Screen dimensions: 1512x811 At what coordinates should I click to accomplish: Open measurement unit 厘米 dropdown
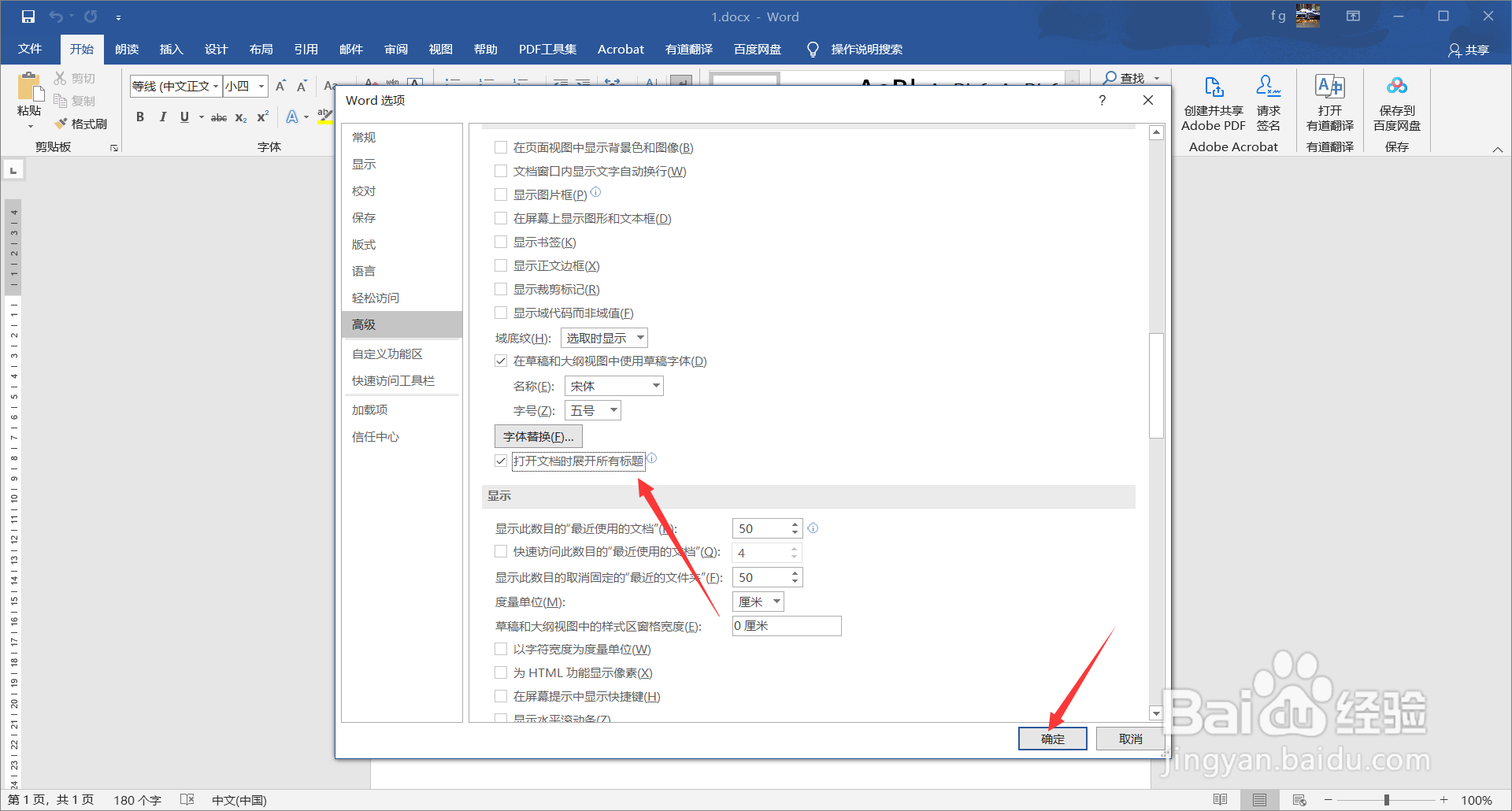(758, 602)
